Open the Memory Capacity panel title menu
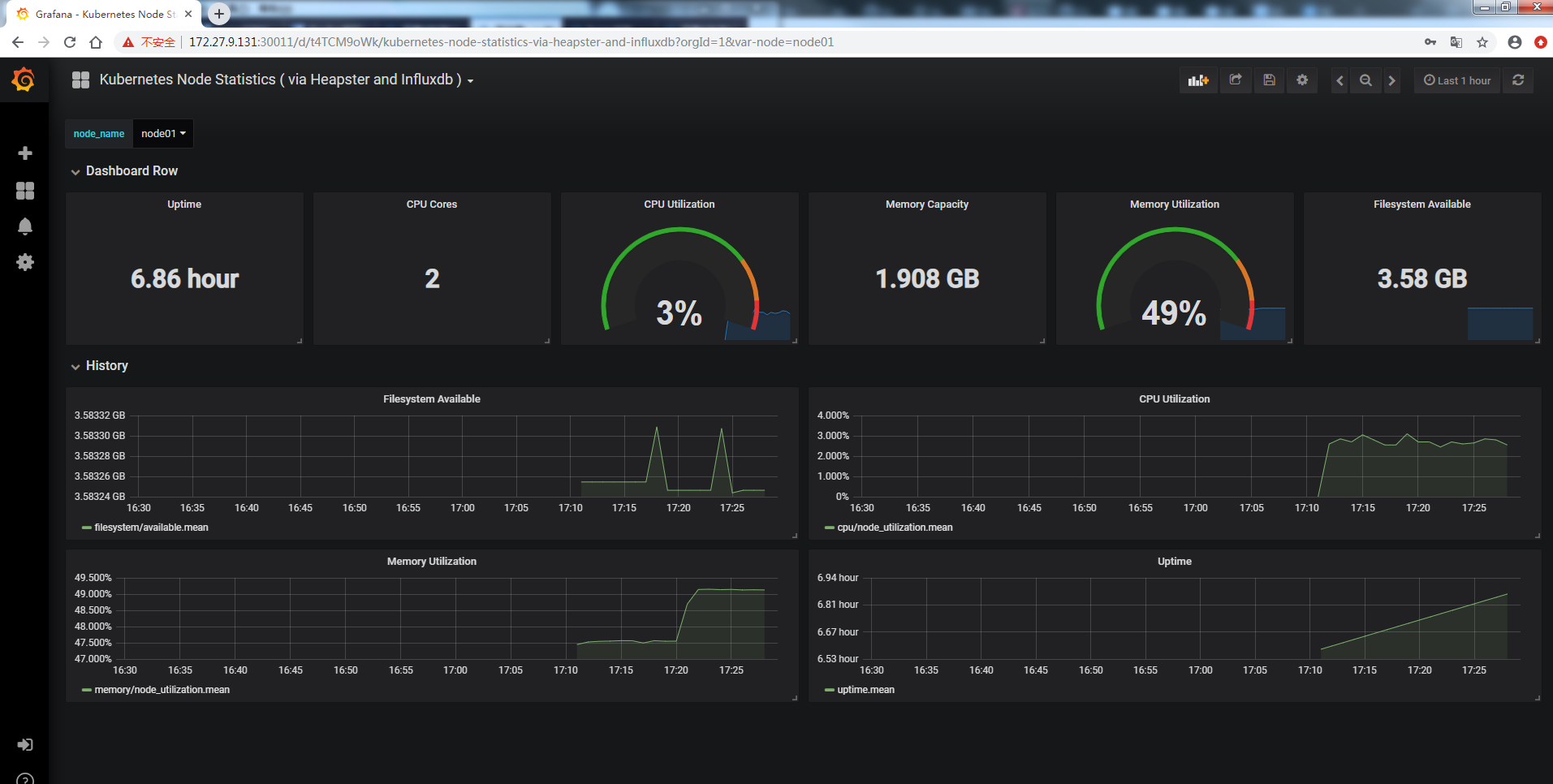Screen dimensions: 1553x784 [x=927, y=205]
